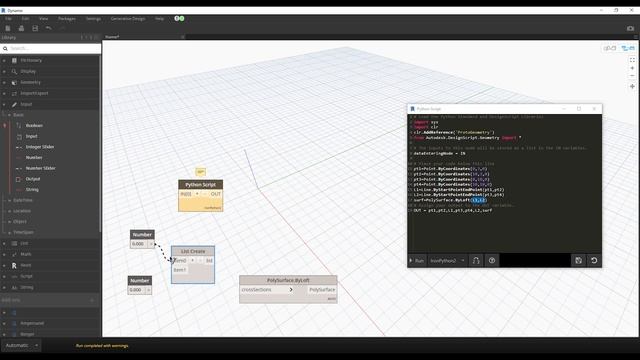Click the Python Script node title

(200, 184)
